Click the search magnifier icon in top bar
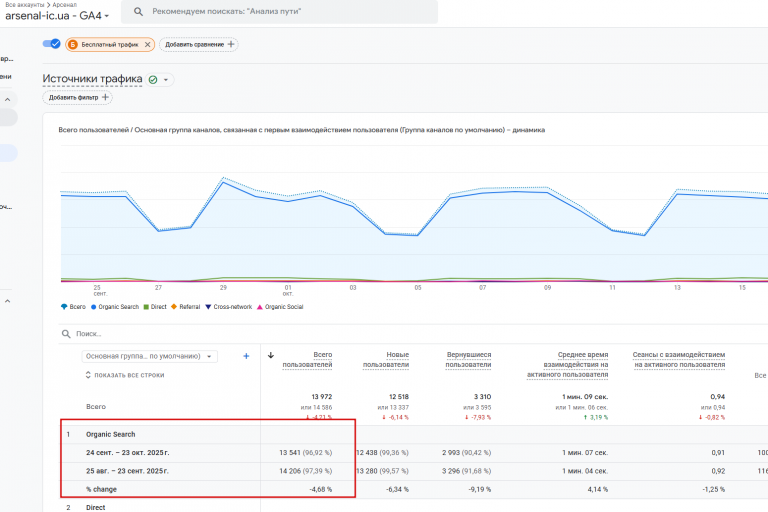 coord(139,11)
